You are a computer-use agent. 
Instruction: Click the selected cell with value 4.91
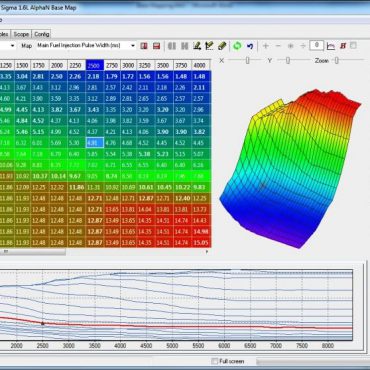[x=95, y=143]
